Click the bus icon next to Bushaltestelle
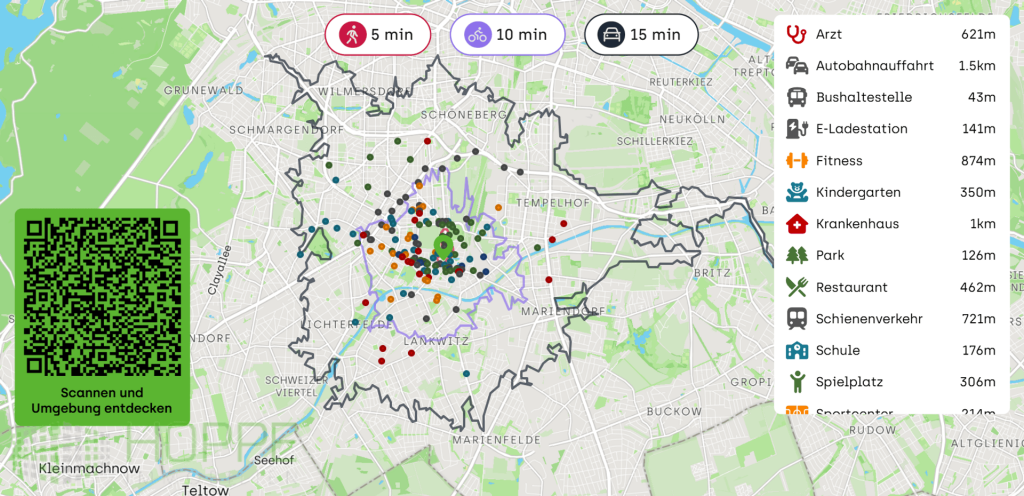Screen dimensions: 1024x496 (796, 97)
